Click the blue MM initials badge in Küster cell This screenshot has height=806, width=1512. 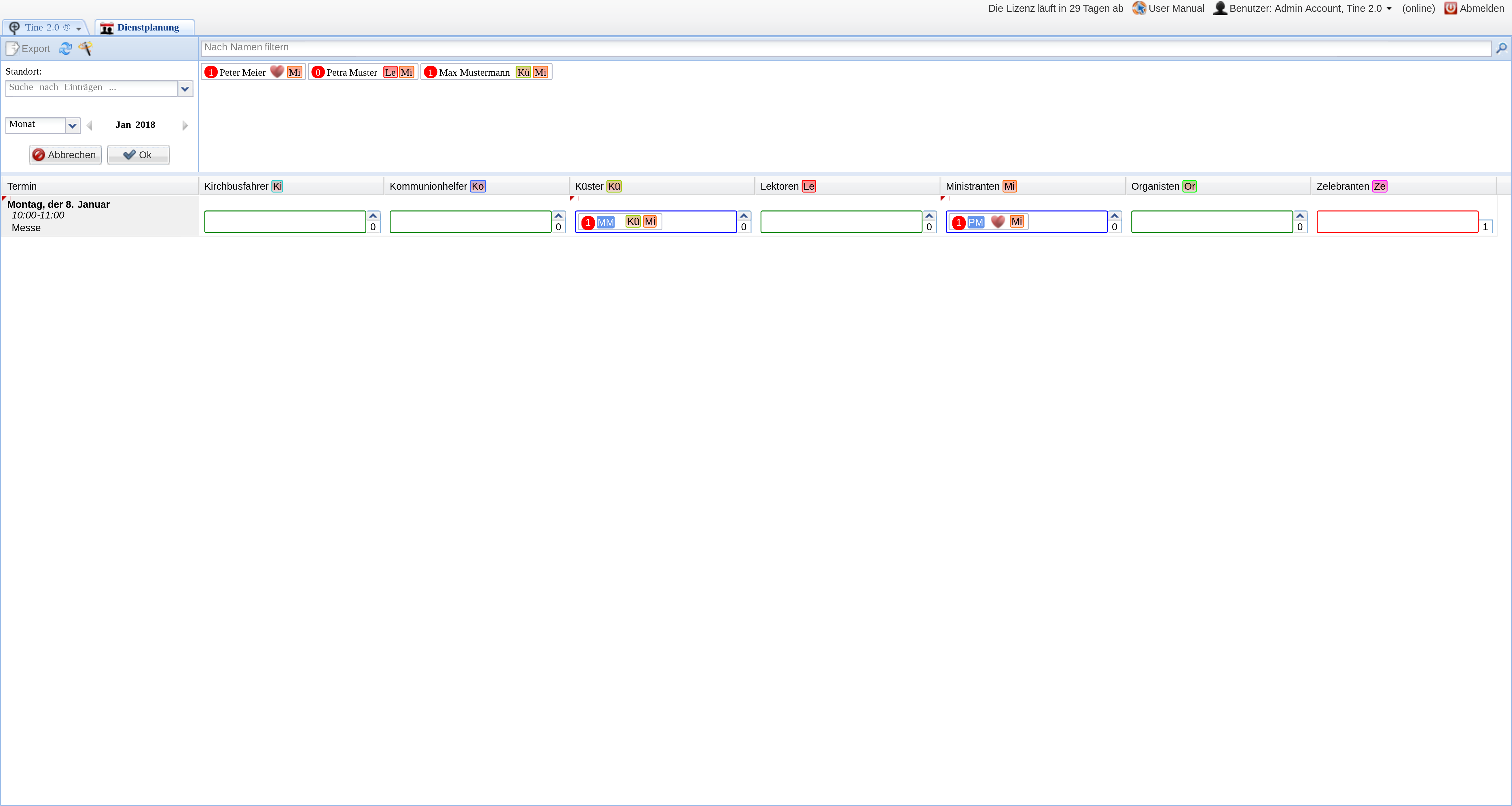pos(606,222)
